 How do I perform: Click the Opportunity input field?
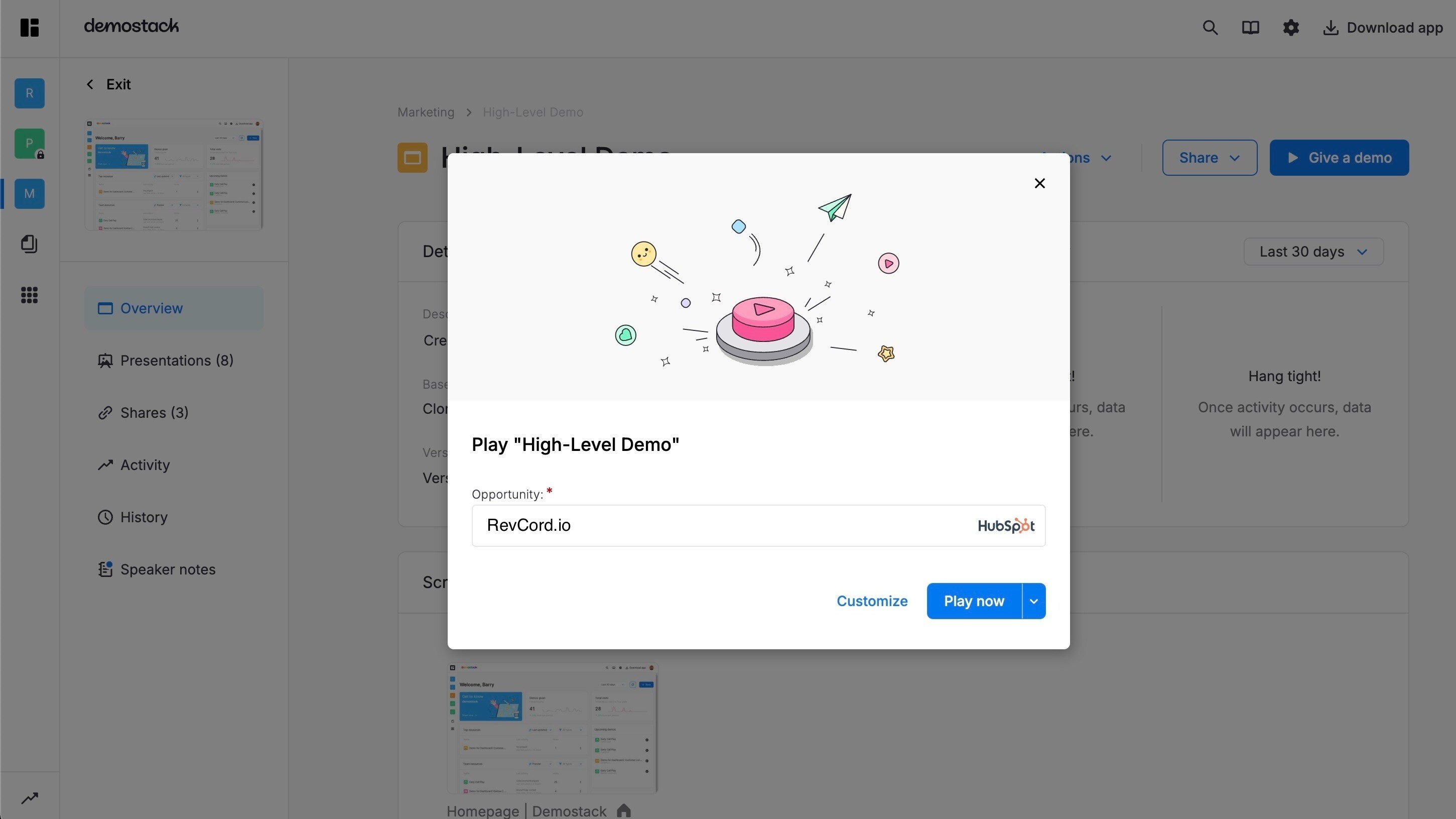click(758, 525)
